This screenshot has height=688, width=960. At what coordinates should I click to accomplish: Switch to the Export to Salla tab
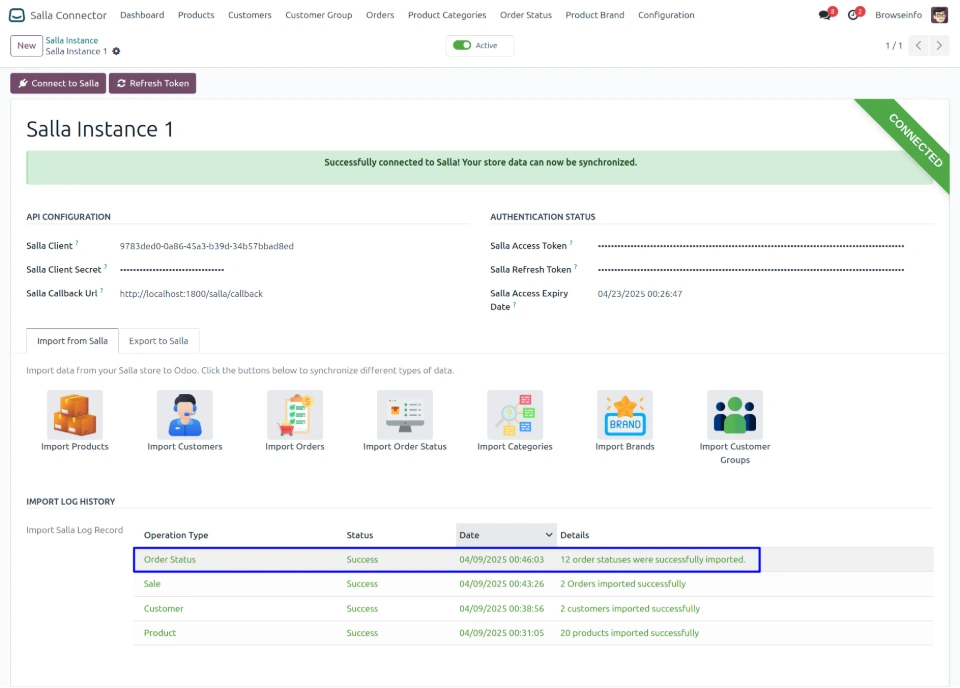tap(159, 341)
